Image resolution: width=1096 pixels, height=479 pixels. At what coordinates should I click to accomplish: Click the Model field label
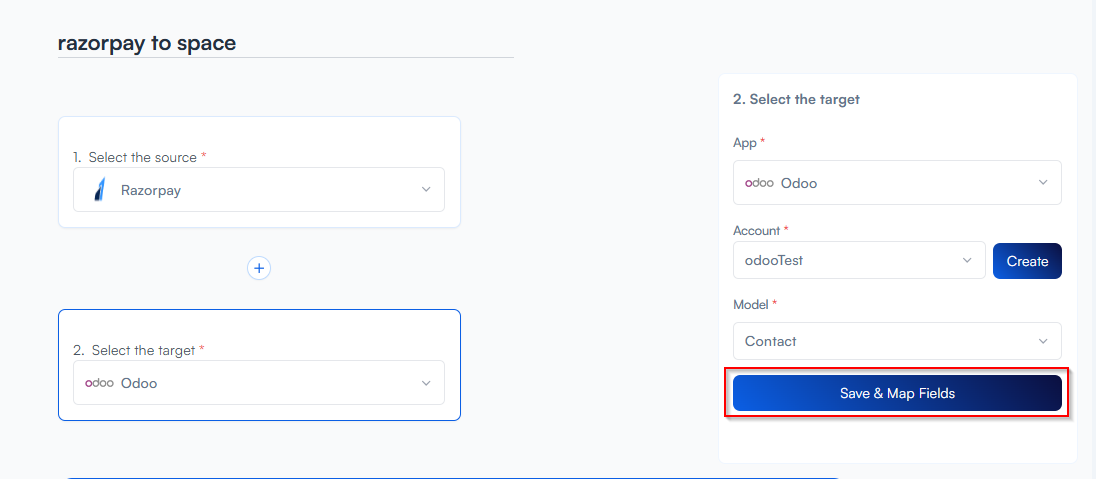(x=751, y=304)
